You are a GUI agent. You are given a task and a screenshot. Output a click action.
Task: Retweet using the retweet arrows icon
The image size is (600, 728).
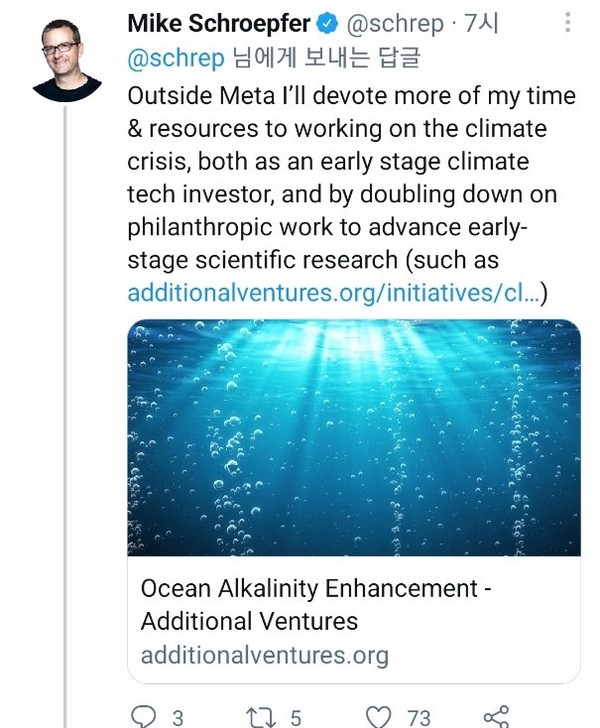[x=261, y=716]
